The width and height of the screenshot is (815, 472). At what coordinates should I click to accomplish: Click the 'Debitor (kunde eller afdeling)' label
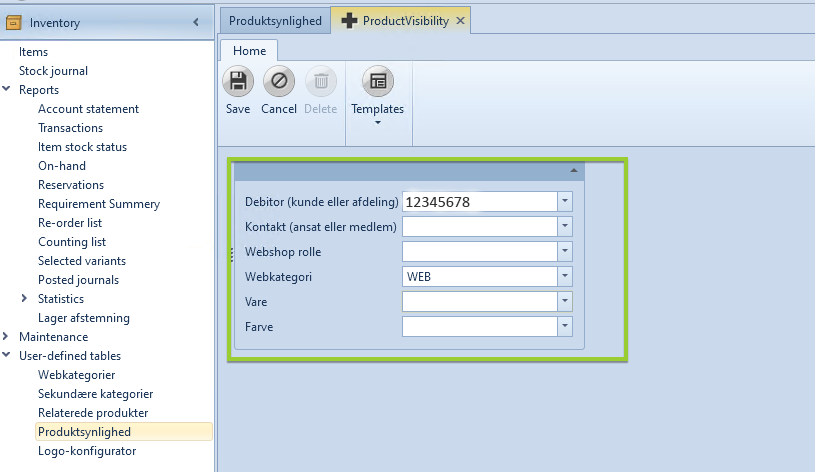[x=322, y=202]
